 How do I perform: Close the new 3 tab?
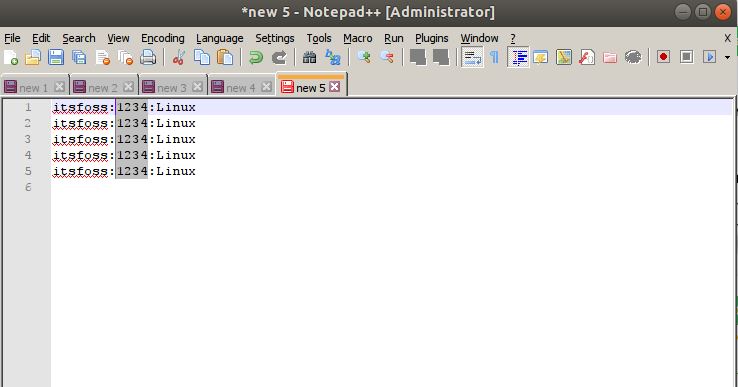click(x=198, y=87)
